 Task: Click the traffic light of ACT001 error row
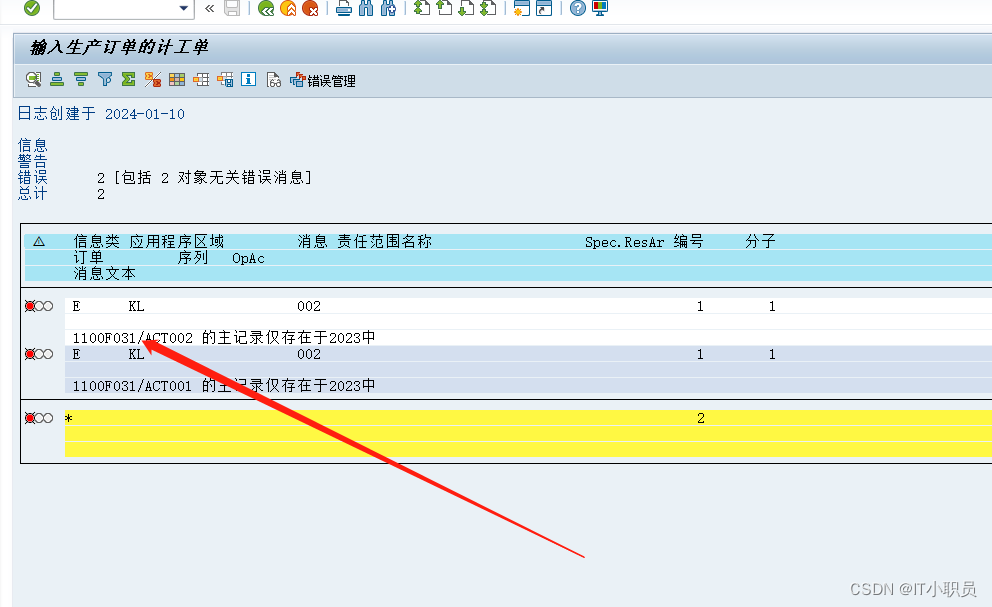[x=39, y=354]
